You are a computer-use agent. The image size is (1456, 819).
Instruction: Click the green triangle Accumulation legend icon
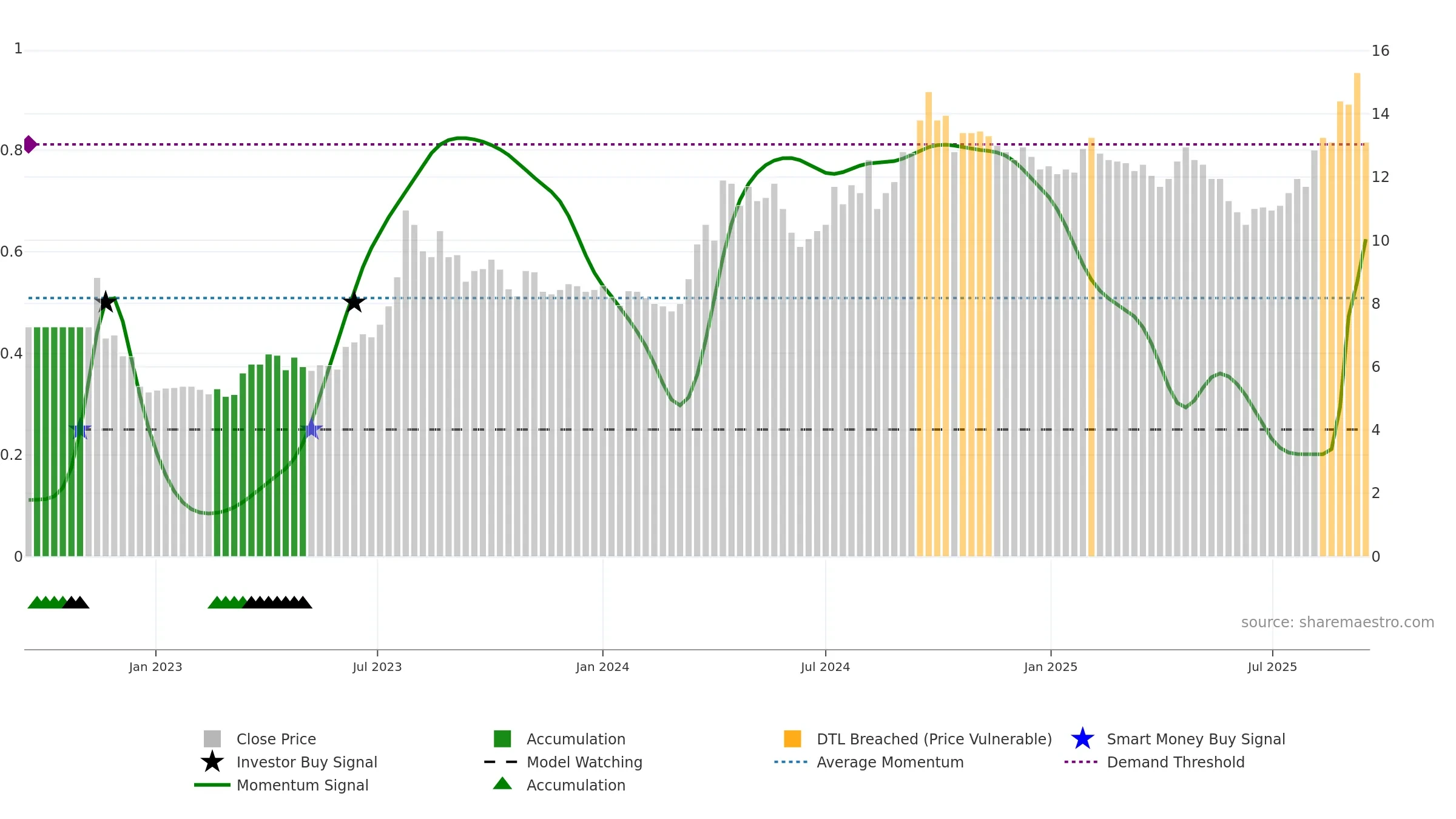pos(502,784)
